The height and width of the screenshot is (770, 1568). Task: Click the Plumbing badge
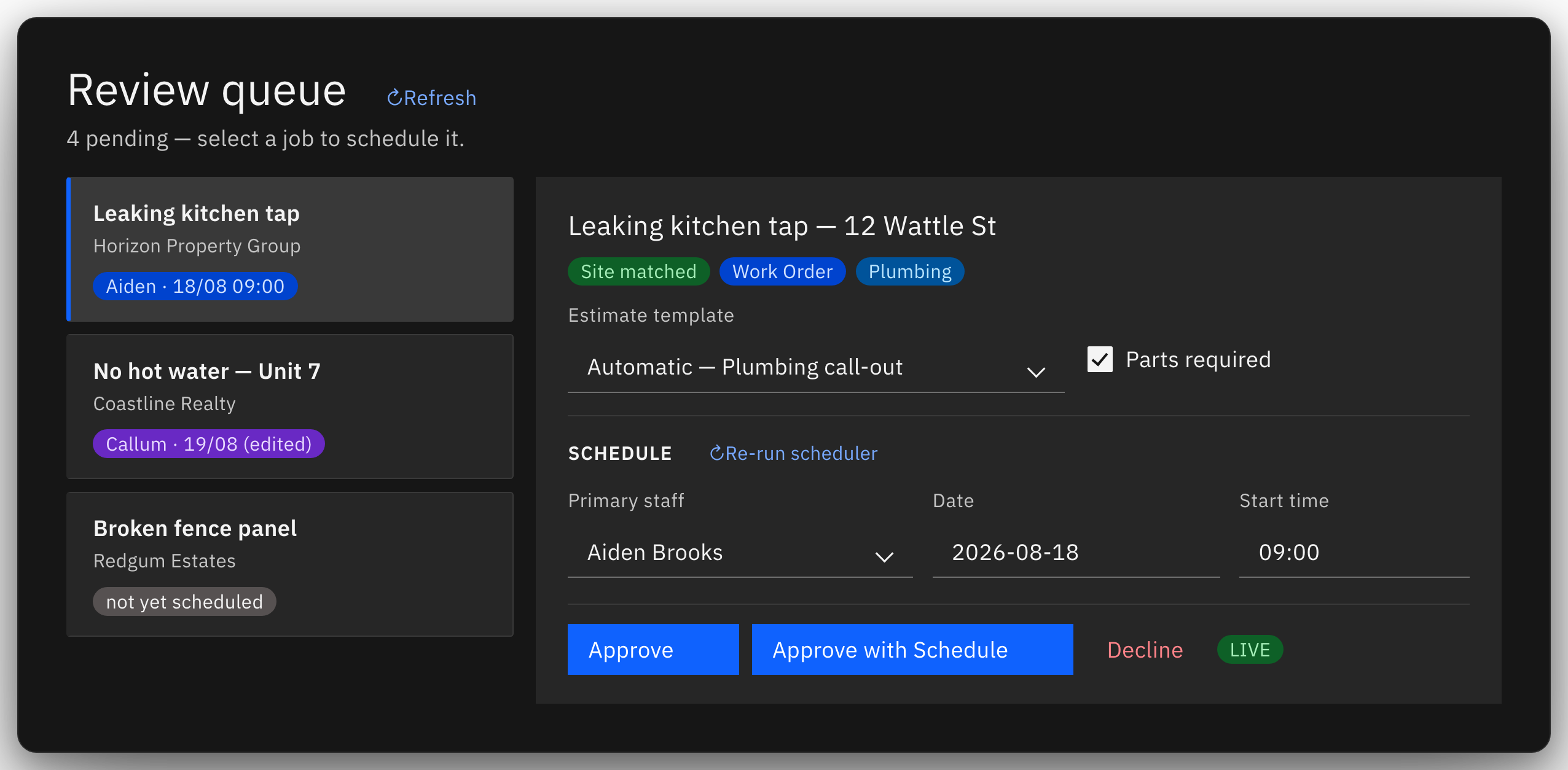tap(910, 271)
